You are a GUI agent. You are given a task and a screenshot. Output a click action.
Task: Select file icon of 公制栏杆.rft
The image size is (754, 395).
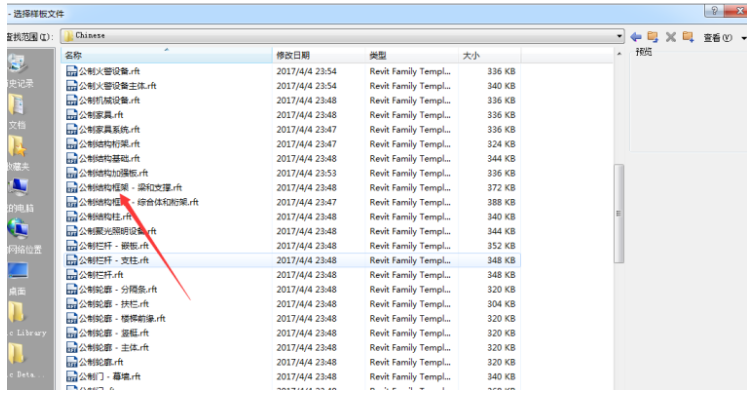click(72, 275)
